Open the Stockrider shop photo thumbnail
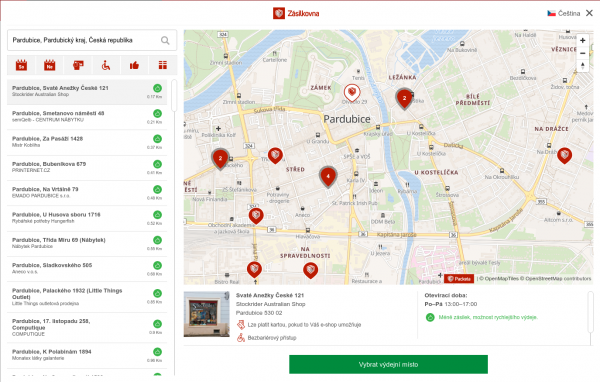 [x=207, y=314]
